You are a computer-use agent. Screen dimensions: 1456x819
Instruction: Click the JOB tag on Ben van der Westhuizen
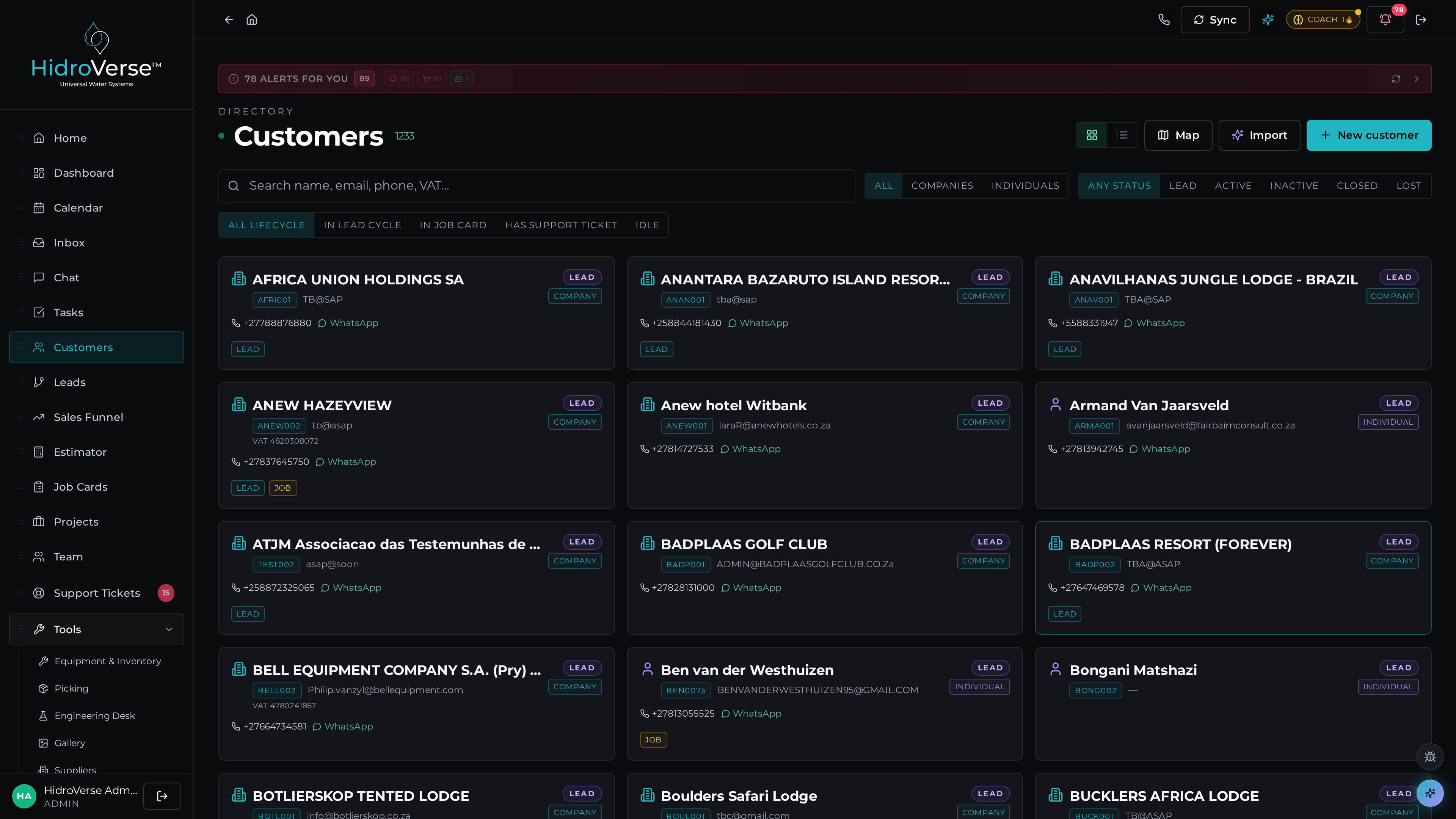pyautogui.click(x=653, y=740)
